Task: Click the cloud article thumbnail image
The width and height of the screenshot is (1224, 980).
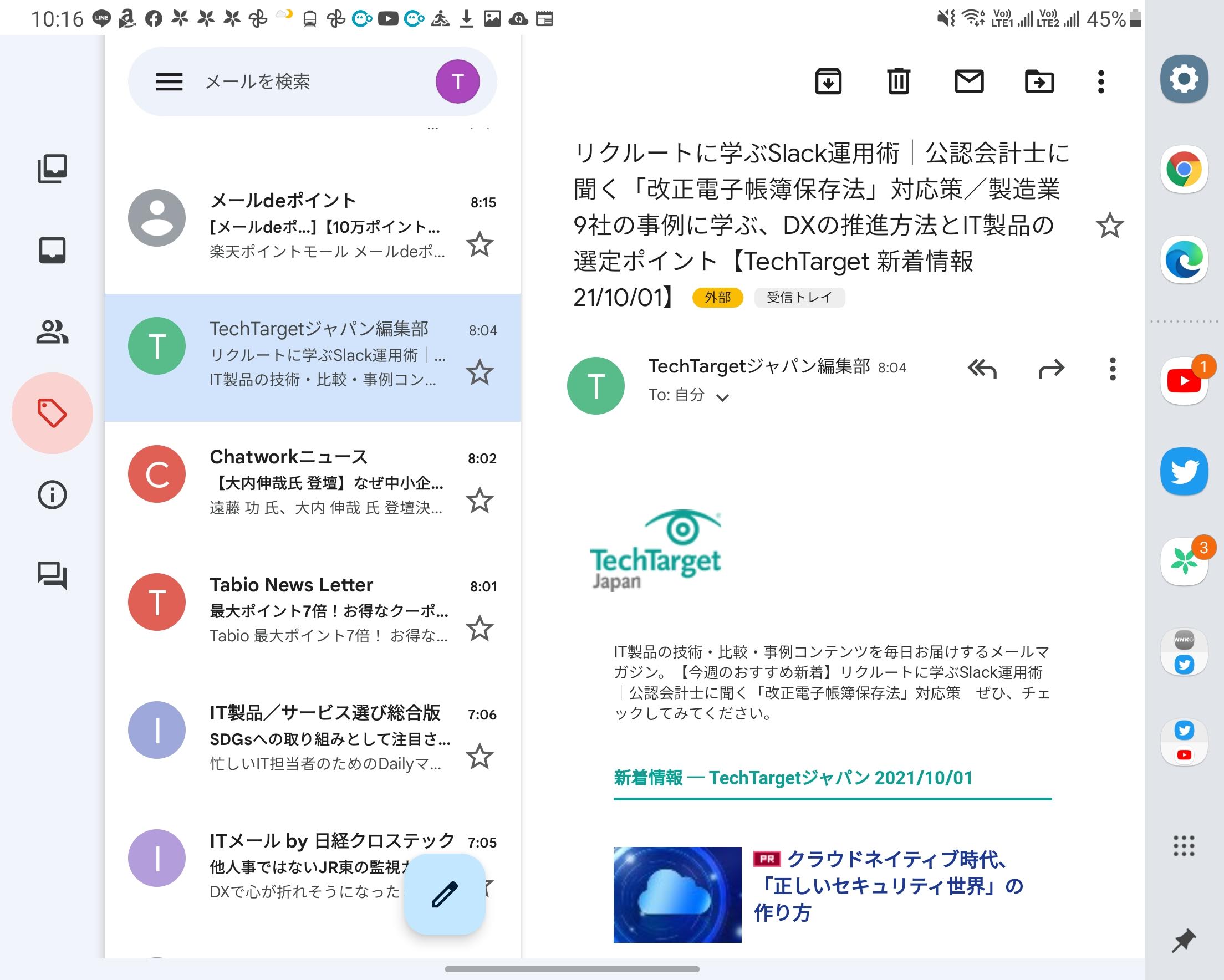Action: tap(677, 895)
